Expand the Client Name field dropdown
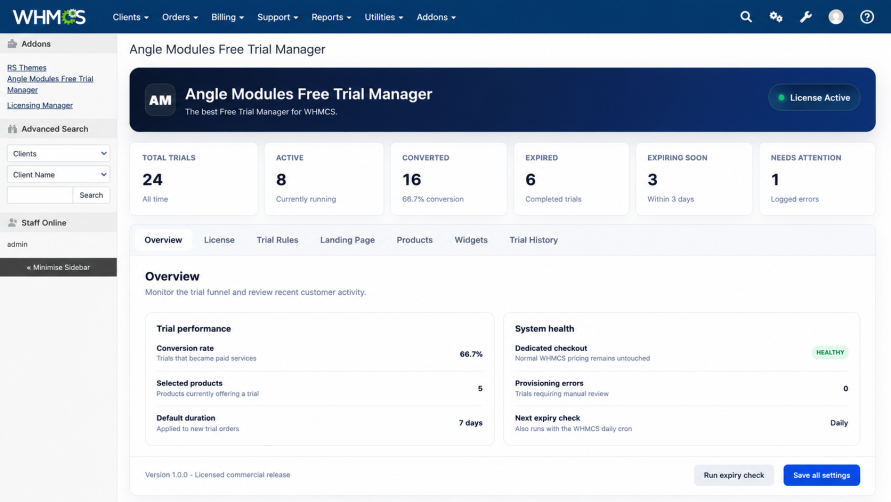Screen dimensions: 891x502 point(59,175)
